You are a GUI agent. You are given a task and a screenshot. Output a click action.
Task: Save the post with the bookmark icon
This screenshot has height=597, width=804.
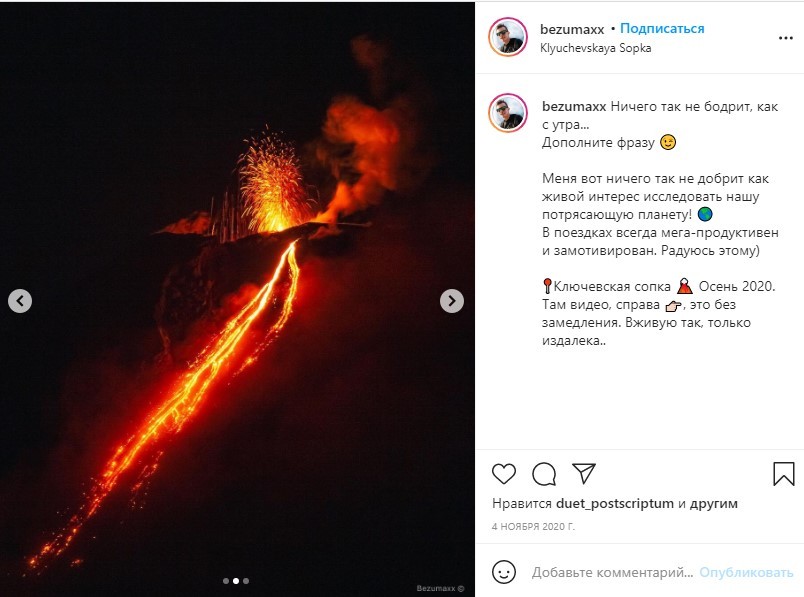783,473
